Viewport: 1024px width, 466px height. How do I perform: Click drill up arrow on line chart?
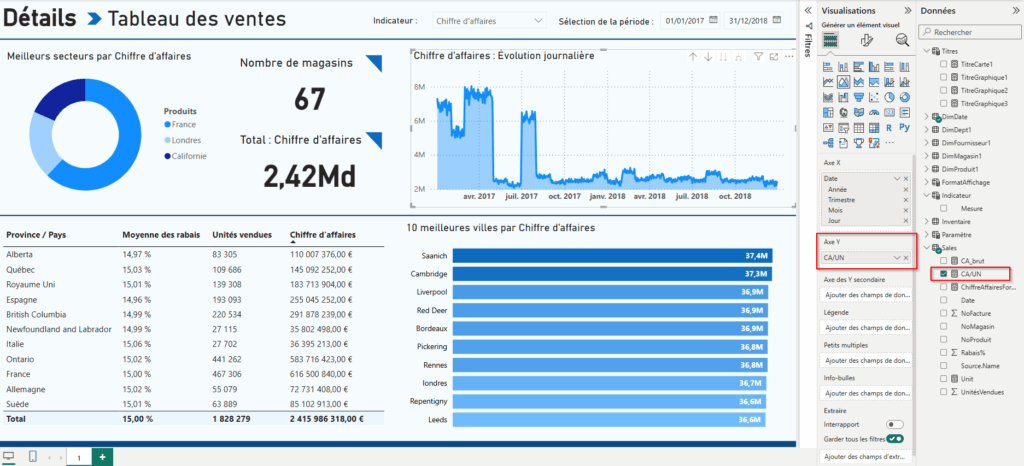(x=693, y=57)
